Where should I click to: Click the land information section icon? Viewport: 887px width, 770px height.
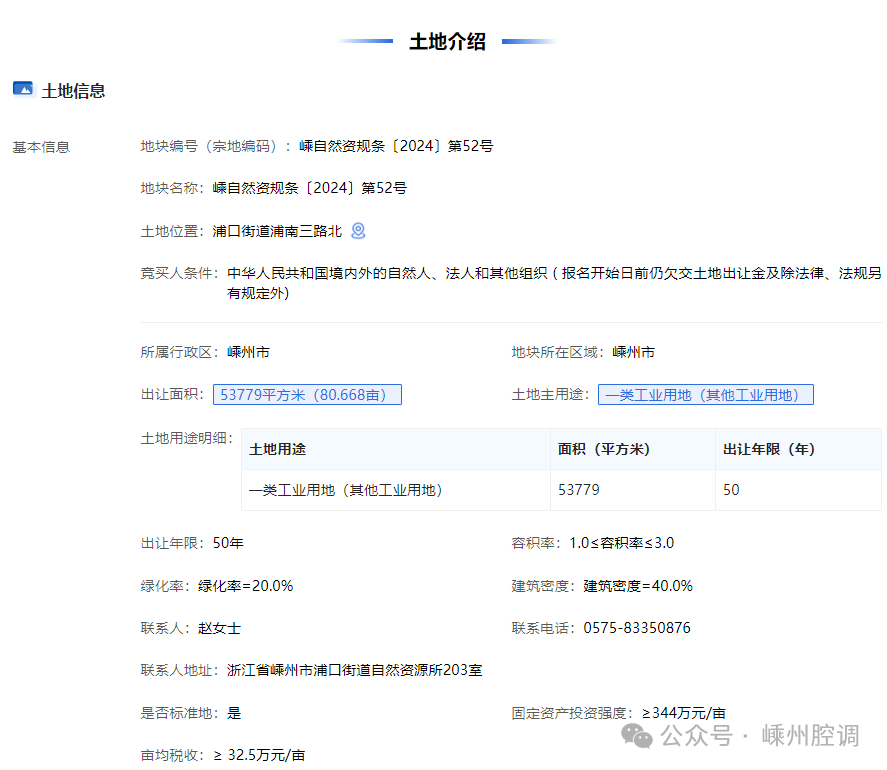pos(23,89)
